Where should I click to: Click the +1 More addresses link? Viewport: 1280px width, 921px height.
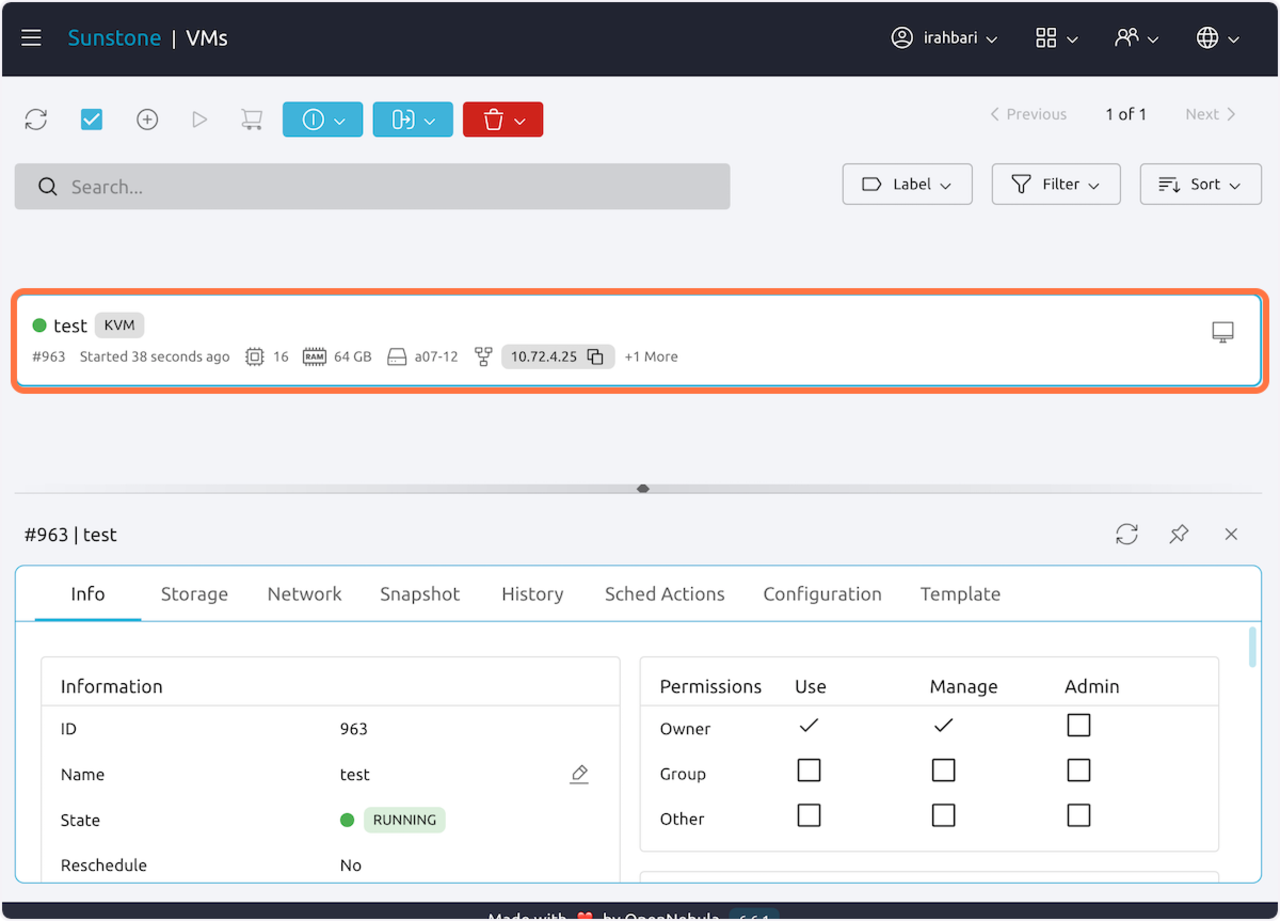click(x=651, y=357)
